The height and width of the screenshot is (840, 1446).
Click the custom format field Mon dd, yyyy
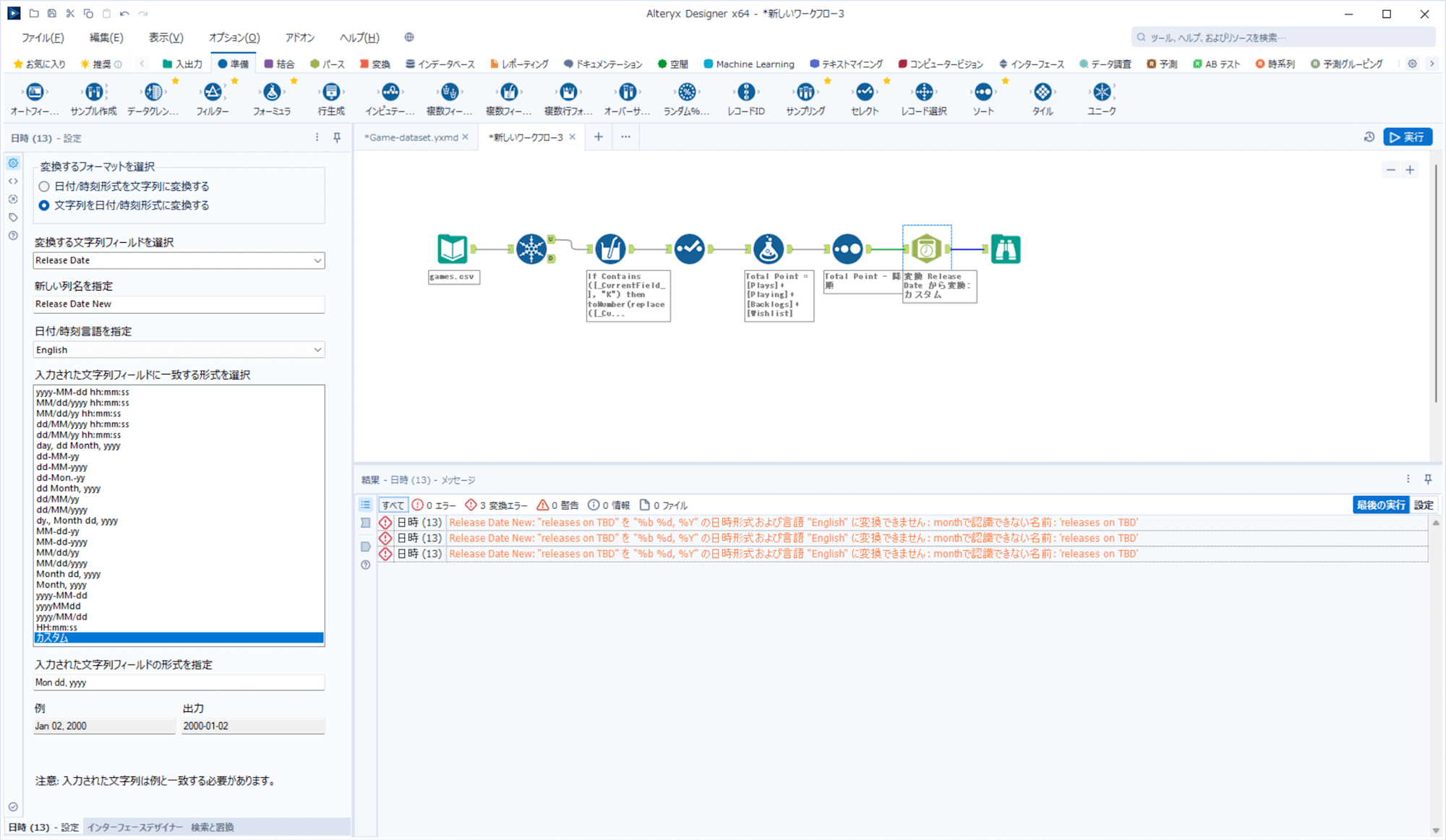pos(179,682)
